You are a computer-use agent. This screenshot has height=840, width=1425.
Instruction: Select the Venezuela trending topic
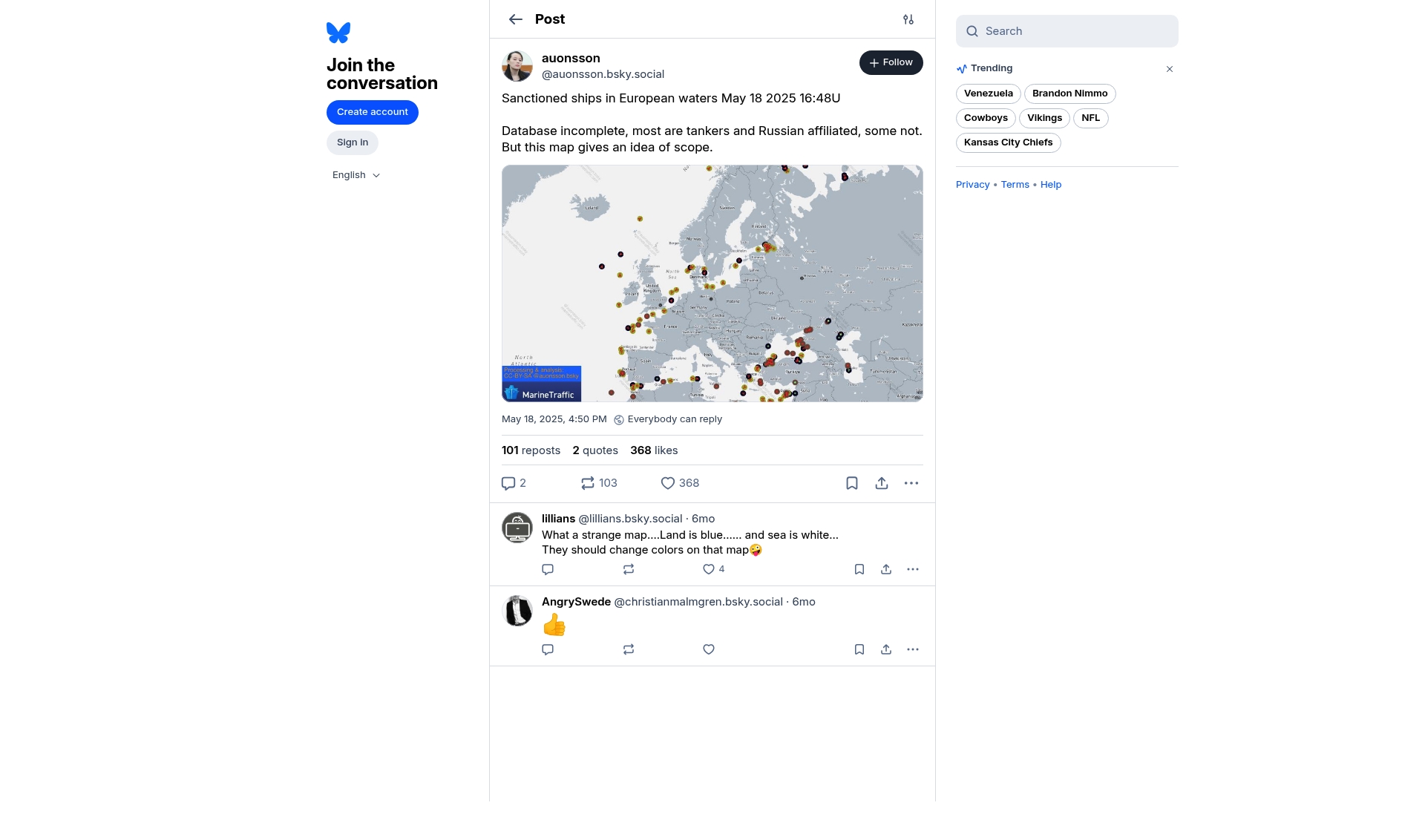pyautogui.click(x=989, y=93)
